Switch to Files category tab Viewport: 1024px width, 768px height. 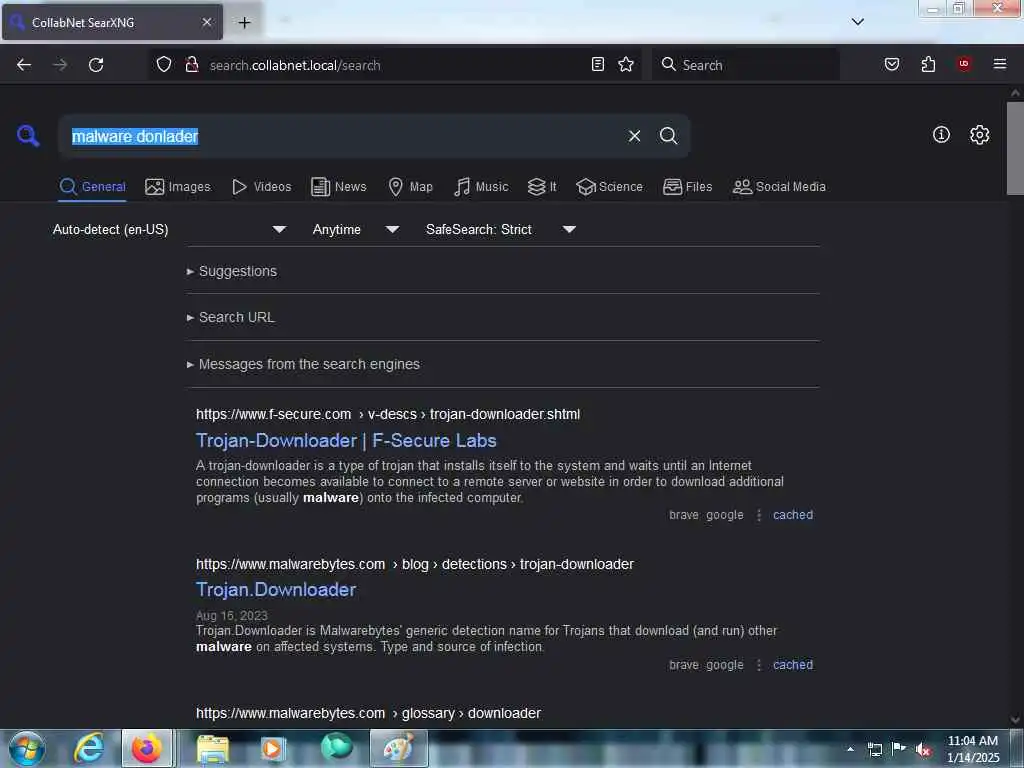[x=687, y=187]
